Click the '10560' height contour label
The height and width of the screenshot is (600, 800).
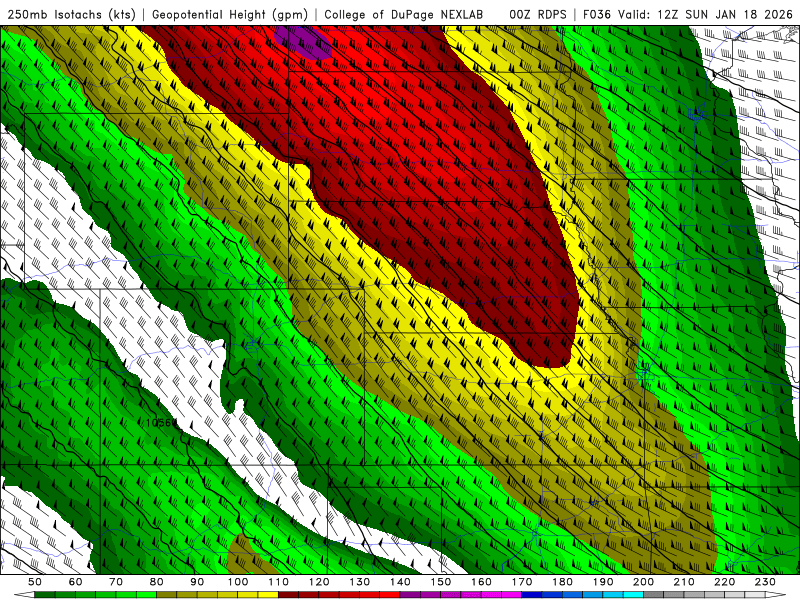(161, 423)
